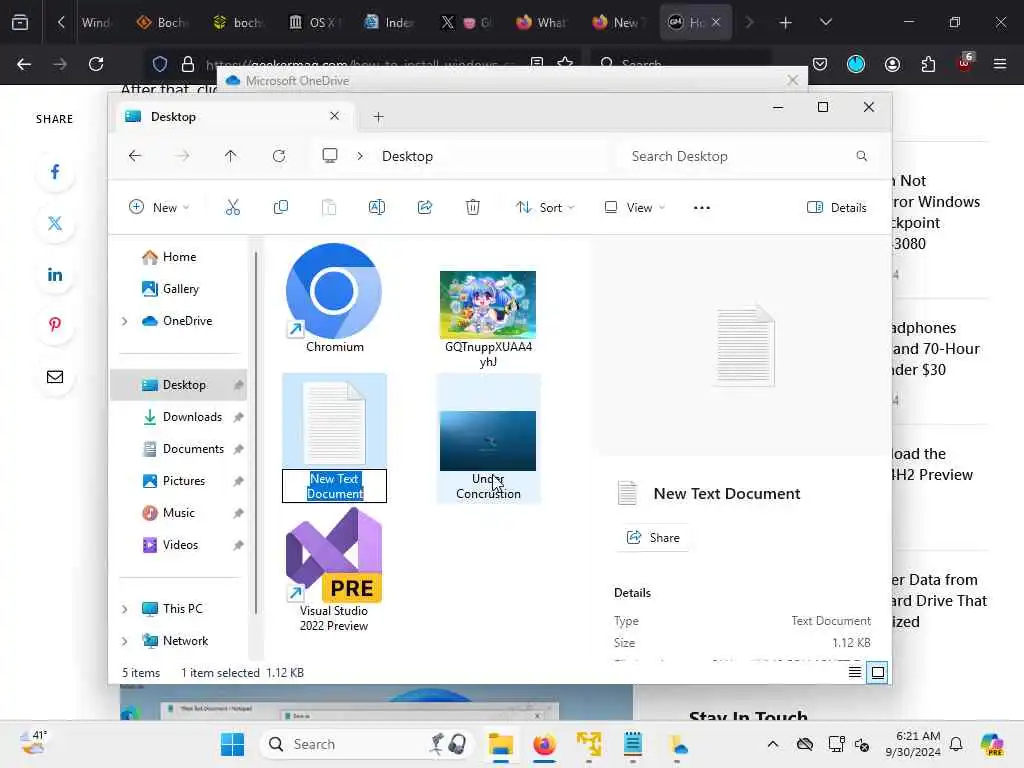Switch to details list view layout
1024x768 pixels.
[854, 672]
